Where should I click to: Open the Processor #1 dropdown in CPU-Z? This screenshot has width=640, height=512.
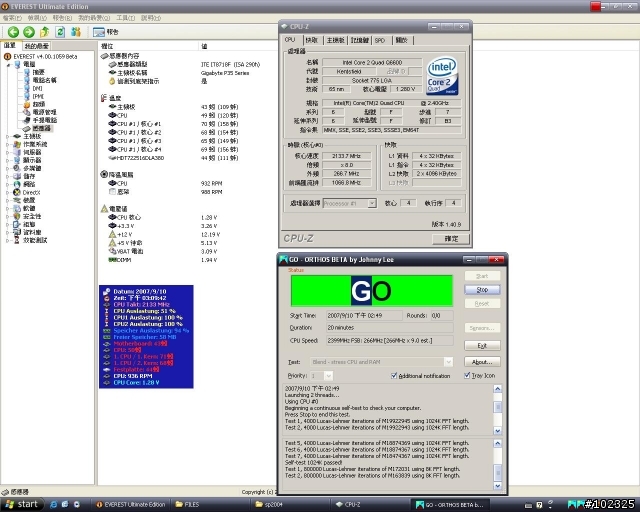(x=372, y=203)
